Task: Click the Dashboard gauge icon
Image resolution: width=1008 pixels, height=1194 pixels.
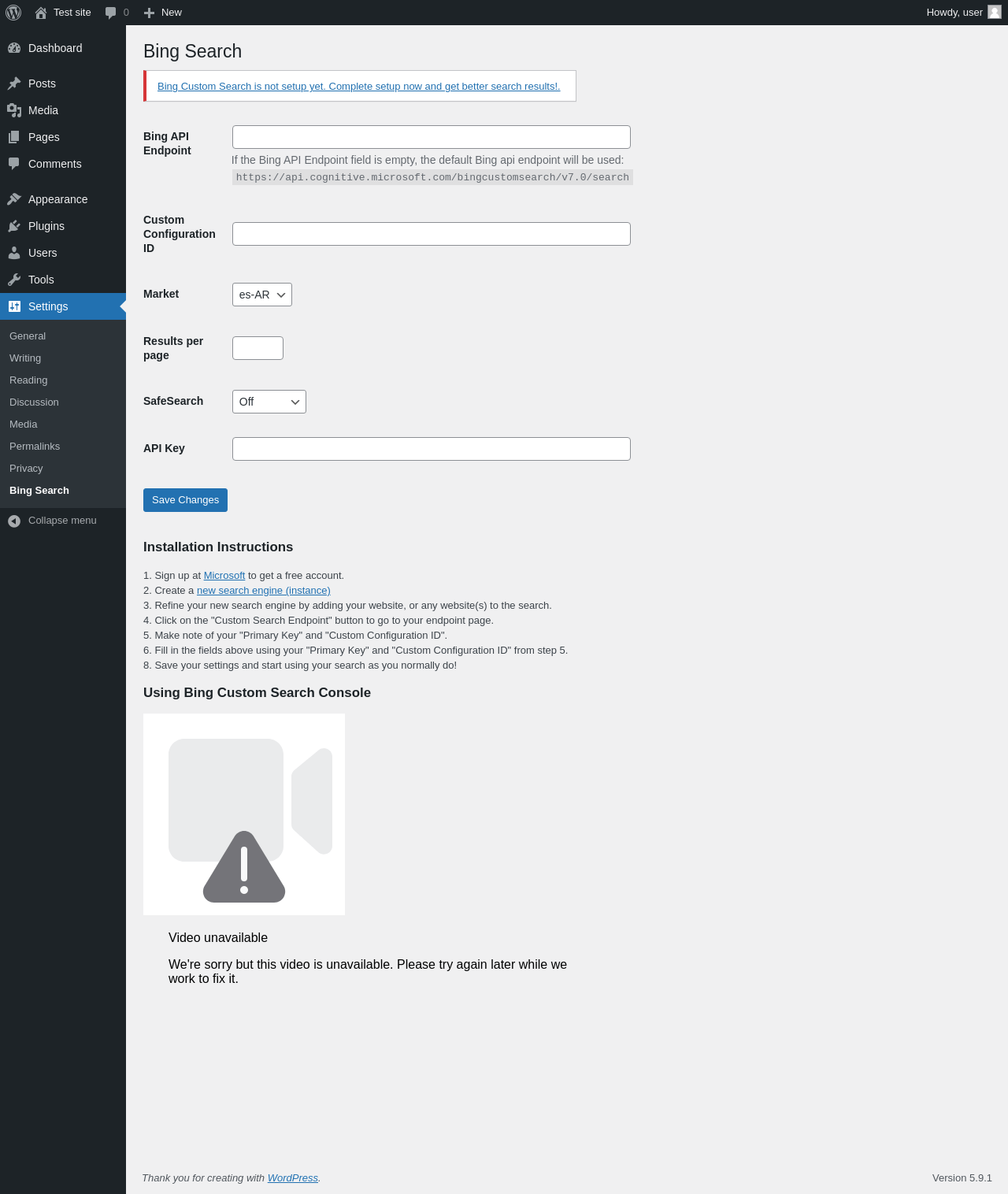Action: coord(14,48)
